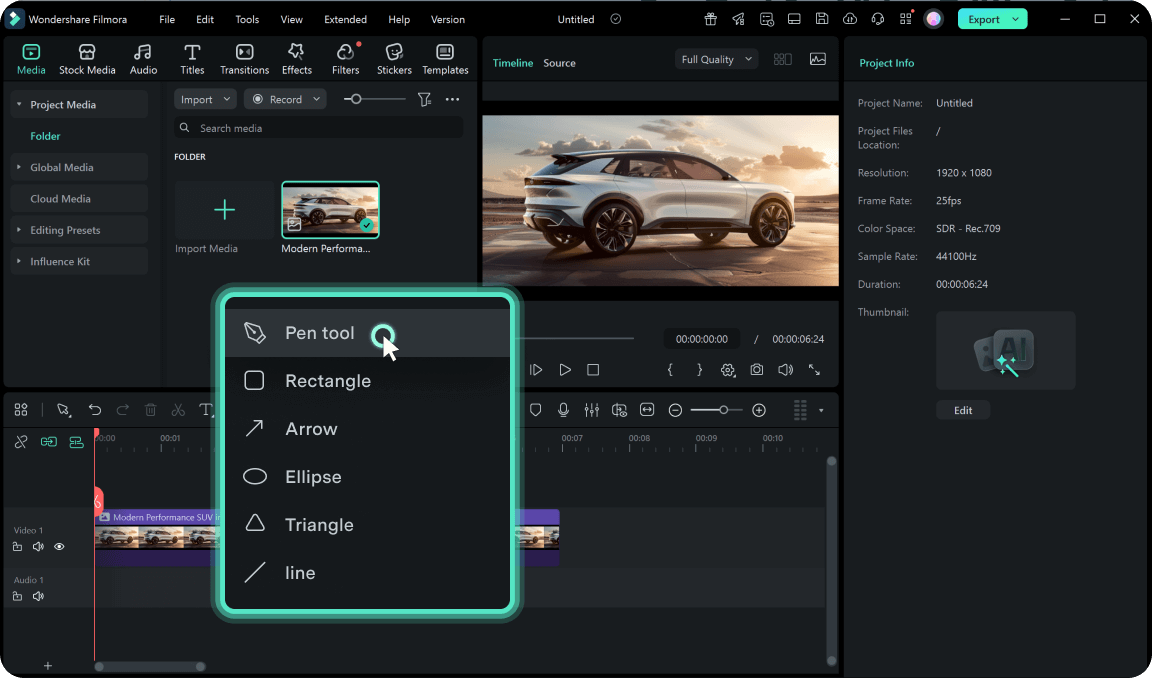Open the Full Quality dropdown
Screen dimensions: 1152x678
coord(716,59)
